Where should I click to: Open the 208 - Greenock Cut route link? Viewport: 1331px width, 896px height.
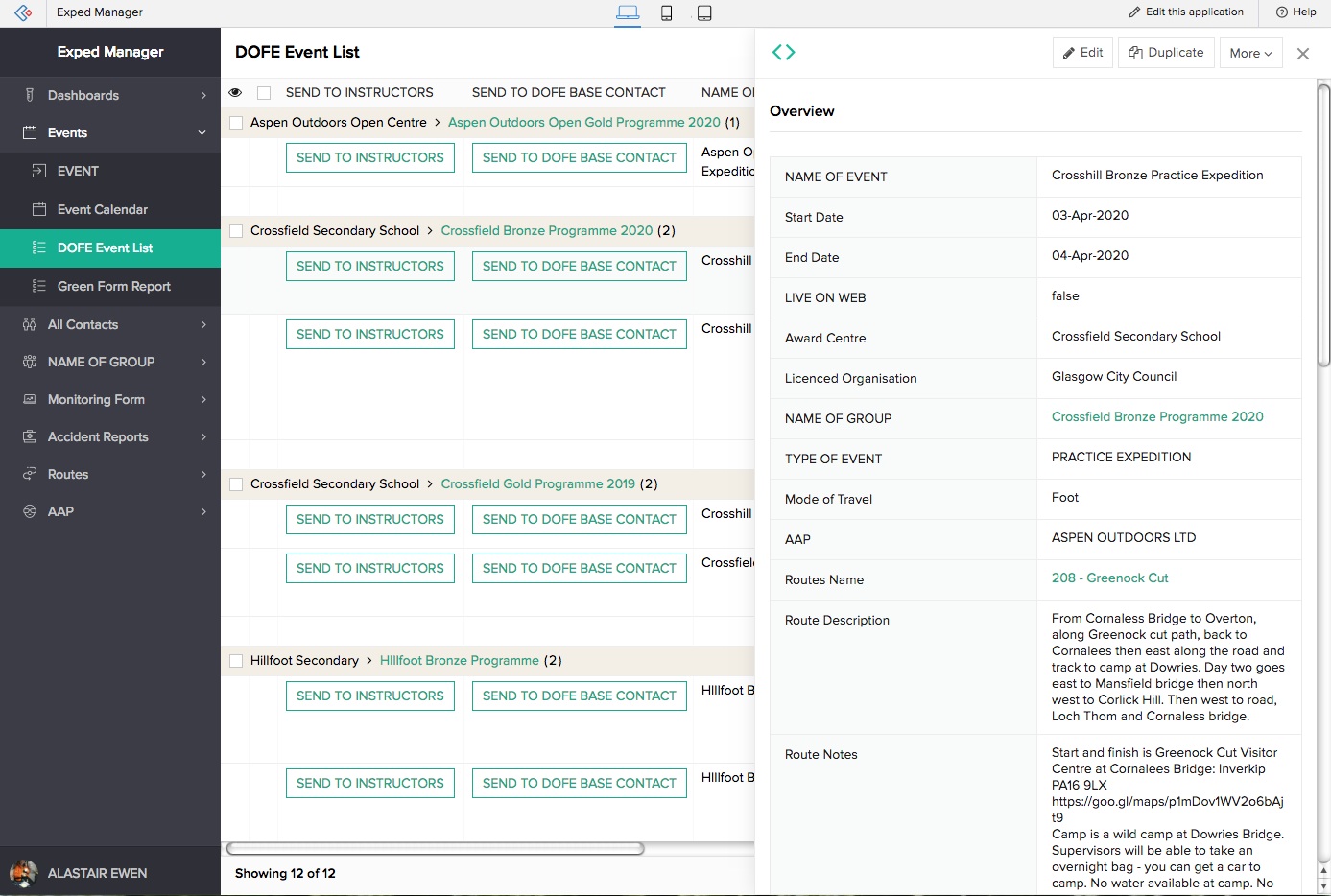pos(1109,578)
